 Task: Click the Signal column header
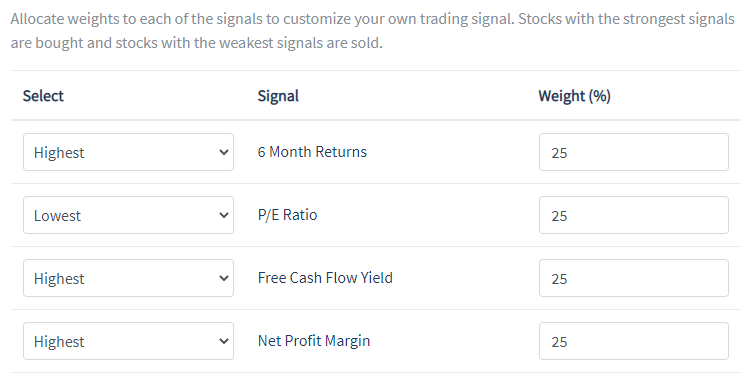tap(278, 96)
